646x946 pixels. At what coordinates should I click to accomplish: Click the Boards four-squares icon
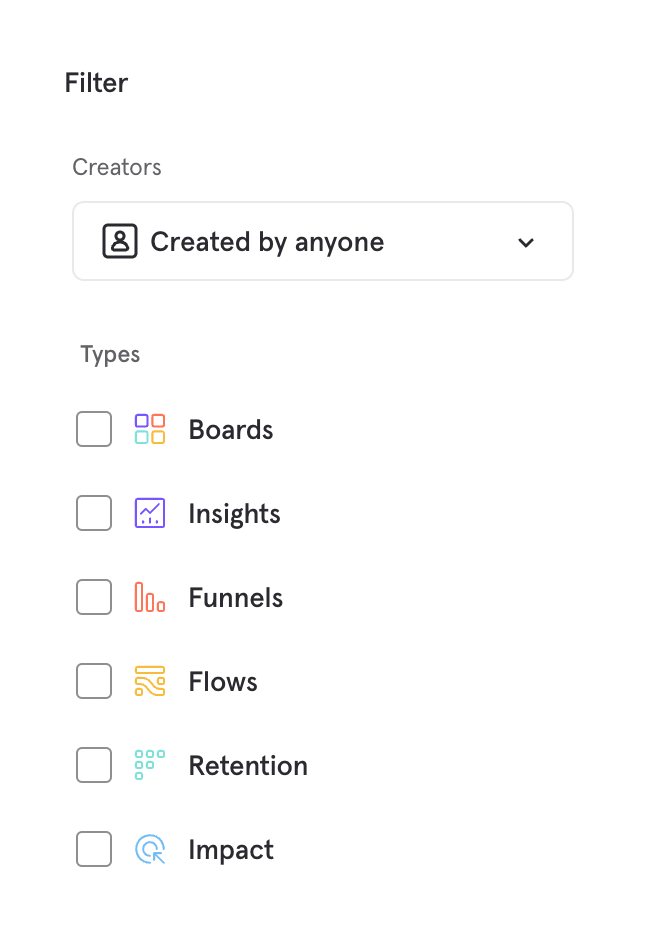tap(150, 430)
